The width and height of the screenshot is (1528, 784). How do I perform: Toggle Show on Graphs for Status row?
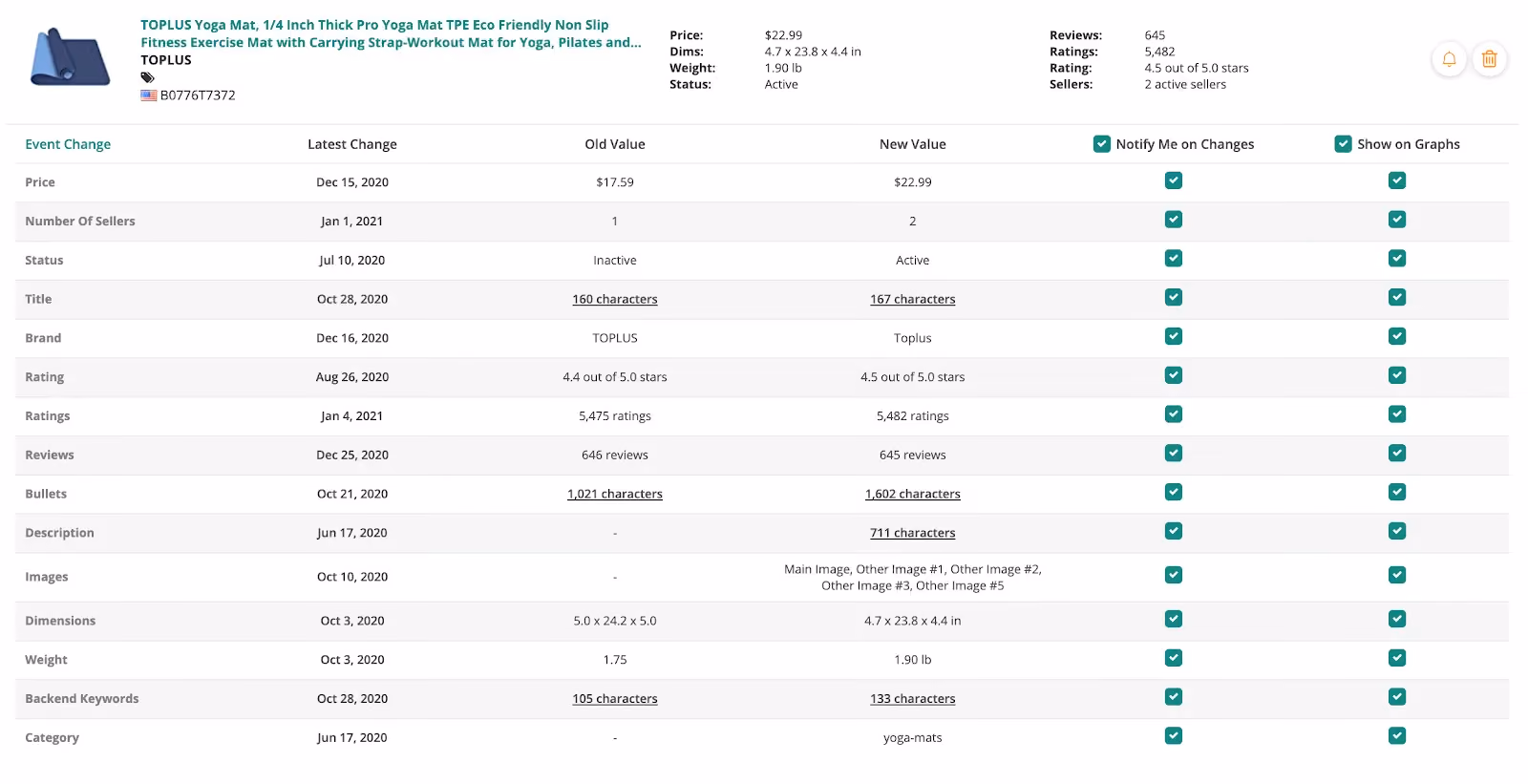1397,259
